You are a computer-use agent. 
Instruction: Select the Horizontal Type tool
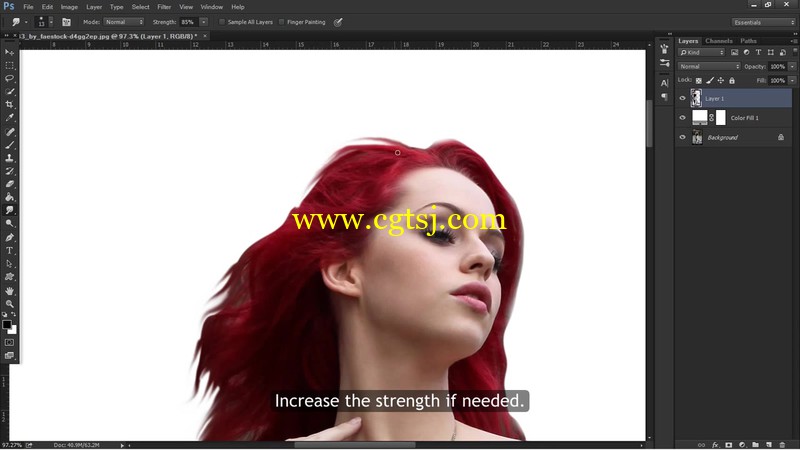click(9, 251)
